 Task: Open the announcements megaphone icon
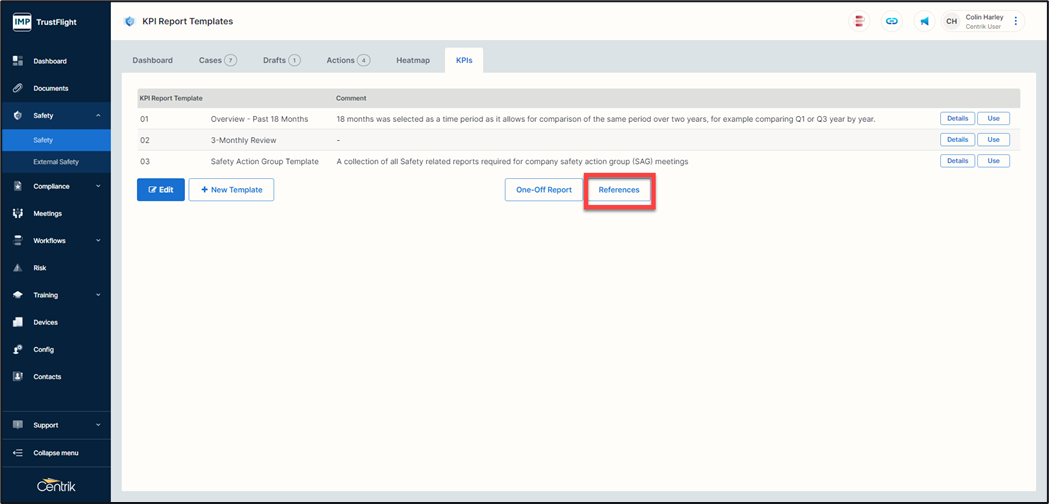pos(924,21)
